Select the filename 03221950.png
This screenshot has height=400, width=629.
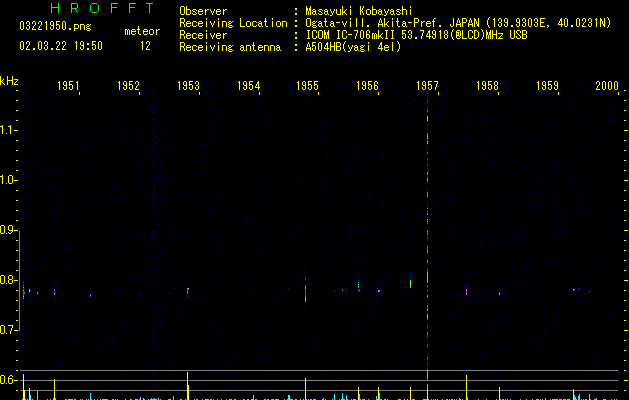point(55,26)
